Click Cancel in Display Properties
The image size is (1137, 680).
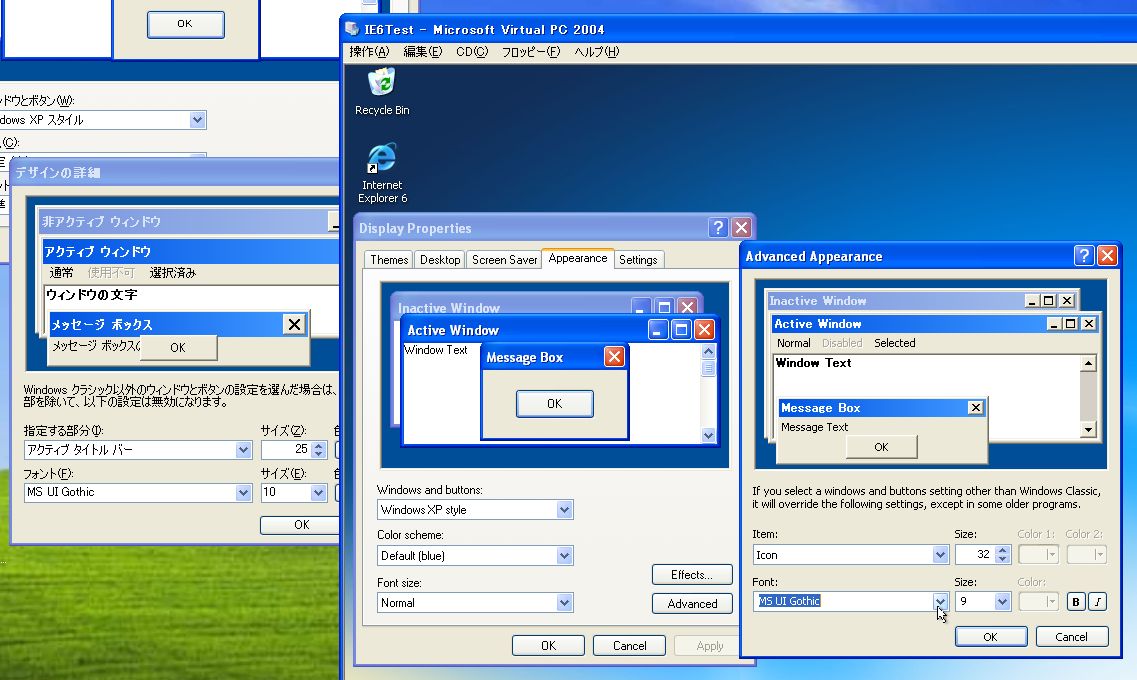pyautogui.click(x=629, y=646)
